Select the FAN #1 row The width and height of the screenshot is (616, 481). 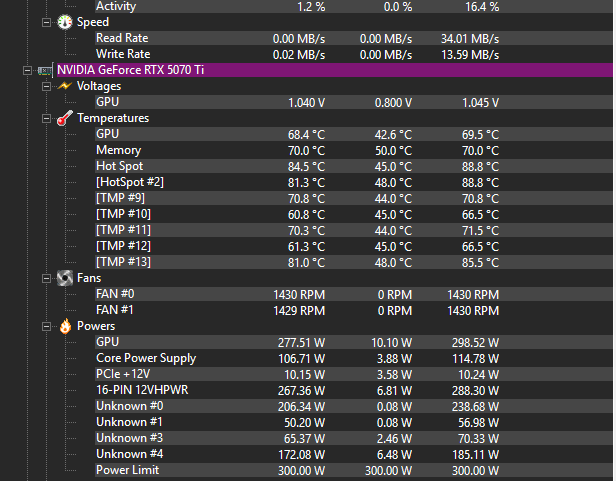click(x=354, y=310)
